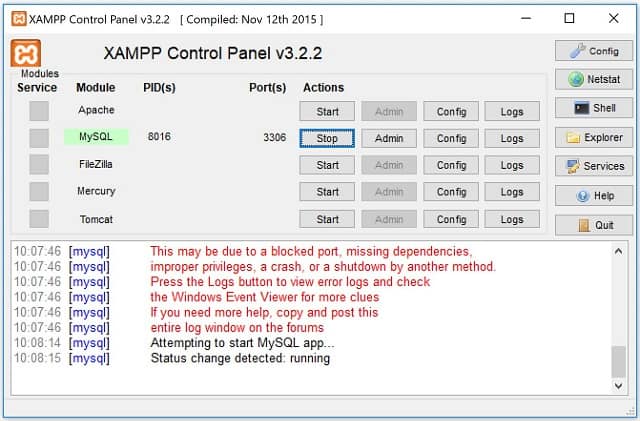Toggle the Apache service checkbox
This screenshot has height=421, width=640.
coord(39,111)
